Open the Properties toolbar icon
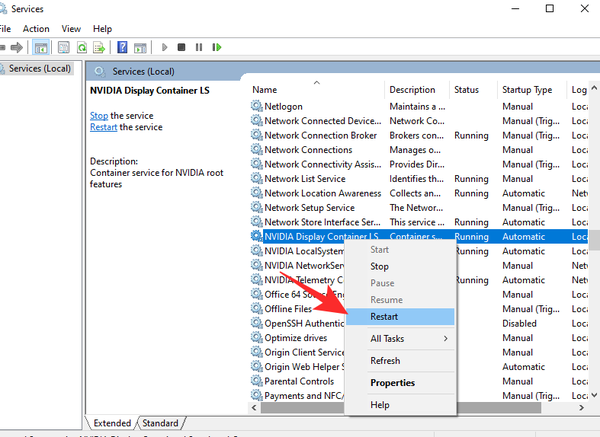This screenshot has width=600, height=437. tap(64, 47)
